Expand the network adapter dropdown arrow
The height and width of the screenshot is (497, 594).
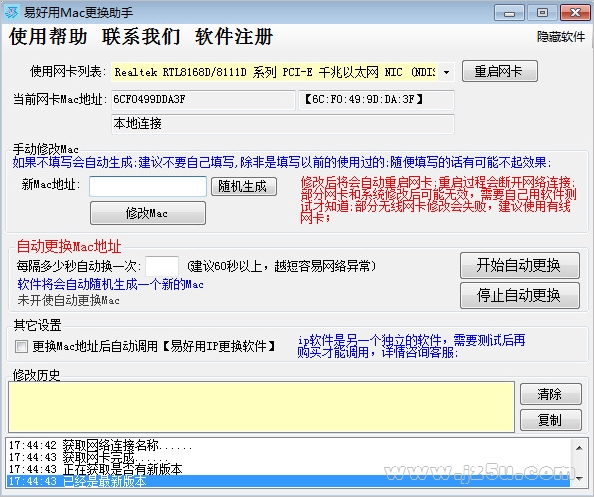click(x=446, y=72)
